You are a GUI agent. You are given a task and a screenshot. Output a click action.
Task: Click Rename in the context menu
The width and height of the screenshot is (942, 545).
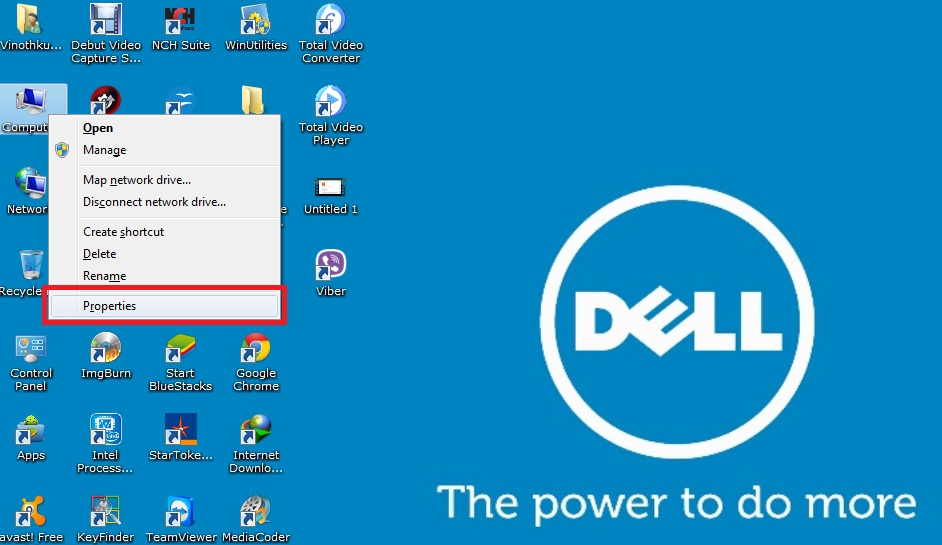164,276
